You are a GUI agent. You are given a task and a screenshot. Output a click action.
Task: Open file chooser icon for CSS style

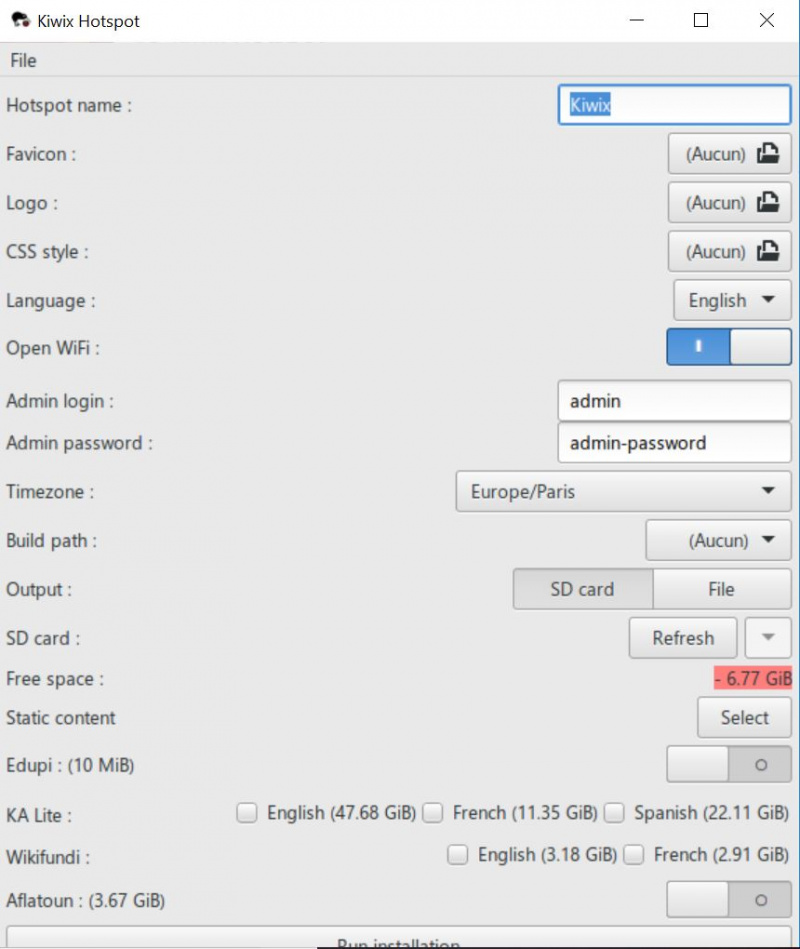[x=768, y=251]
